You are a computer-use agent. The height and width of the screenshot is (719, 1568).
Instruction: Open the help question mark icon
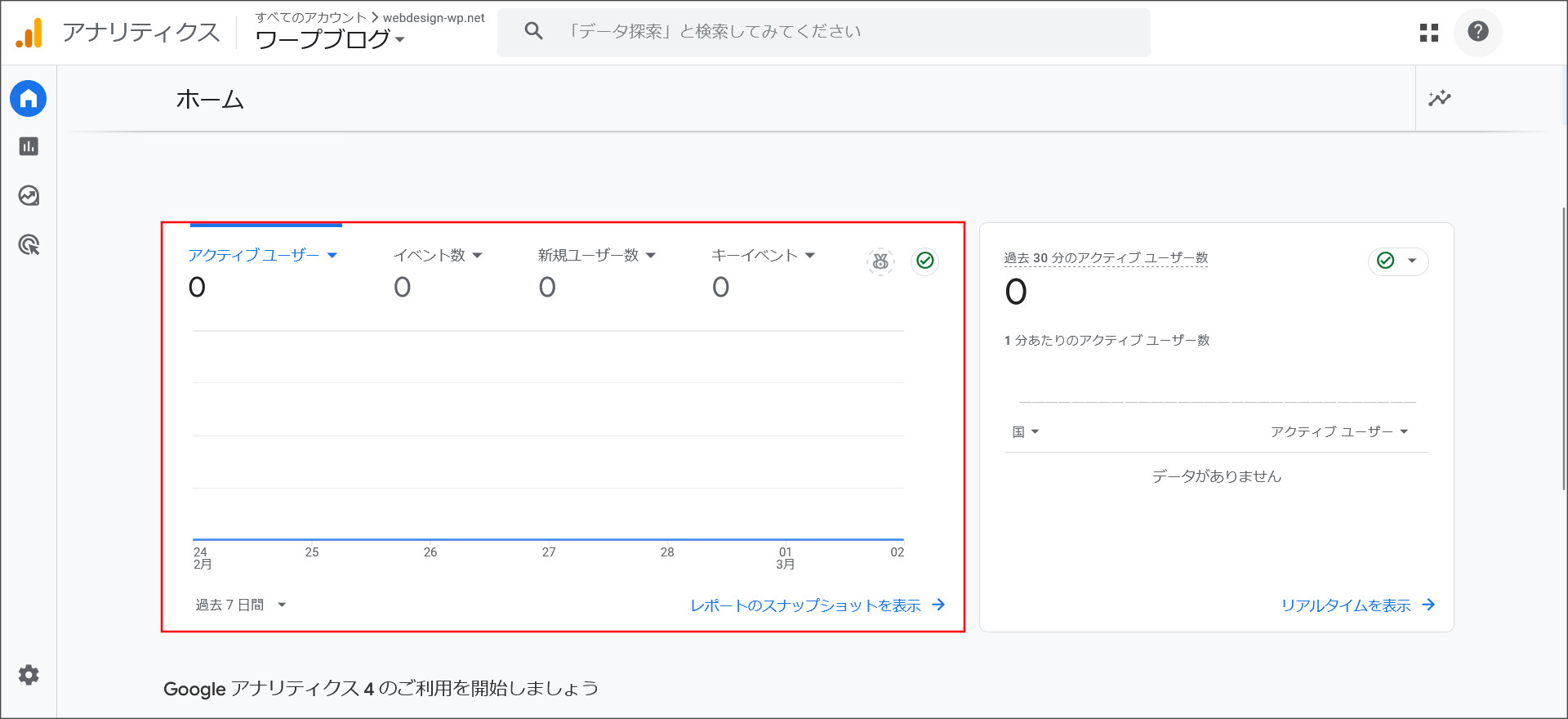tap(1478, 32)
